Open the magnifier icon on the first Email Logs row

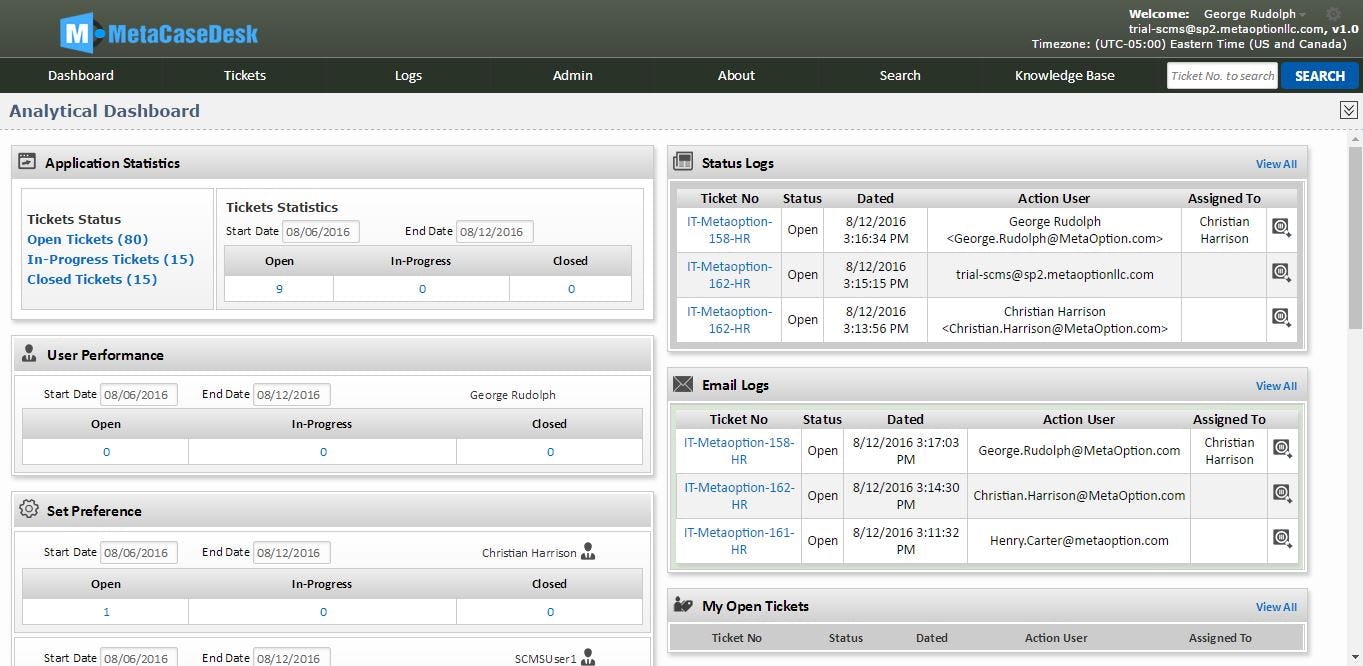(x=1283, y=448)
